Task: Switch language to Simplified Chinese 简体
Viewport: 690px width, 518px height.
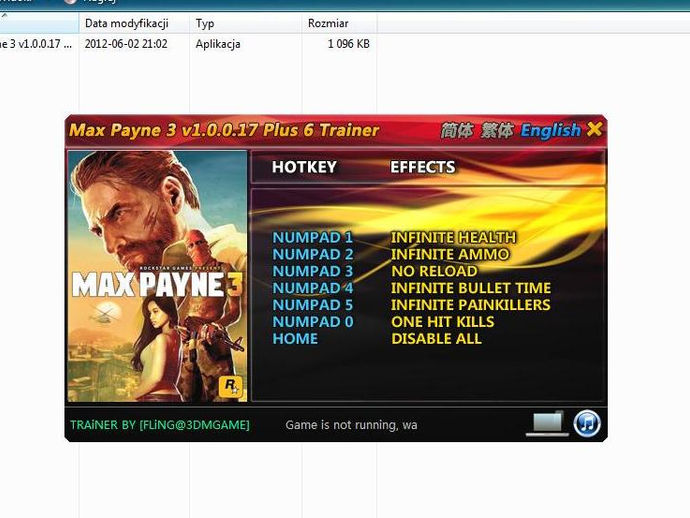Action: (457, 130)
